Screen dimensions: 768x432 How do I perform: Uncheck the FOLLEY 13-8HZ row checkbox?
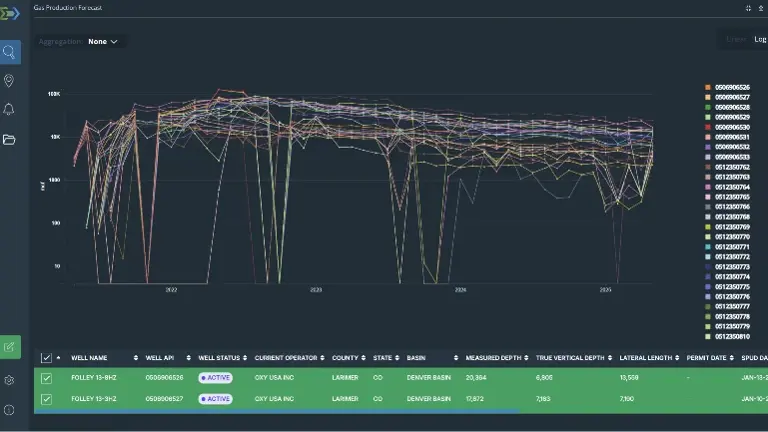[x=46, y=378]
